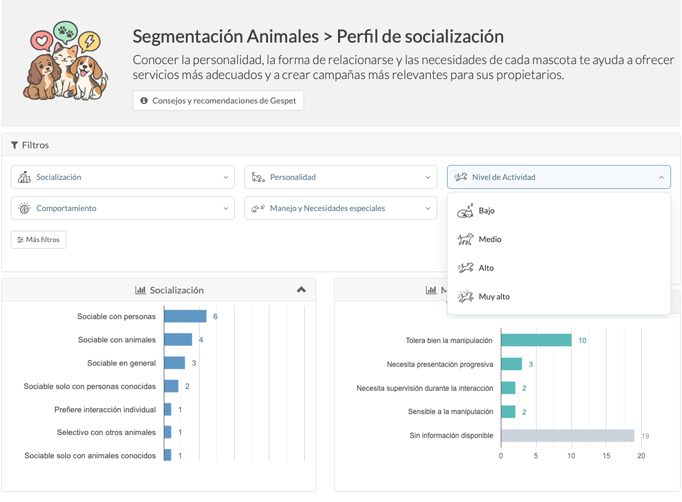682x502 pixels.
Task: Click the Sociable solo con personas conocidas bar
Action: [x=171, y=386]
